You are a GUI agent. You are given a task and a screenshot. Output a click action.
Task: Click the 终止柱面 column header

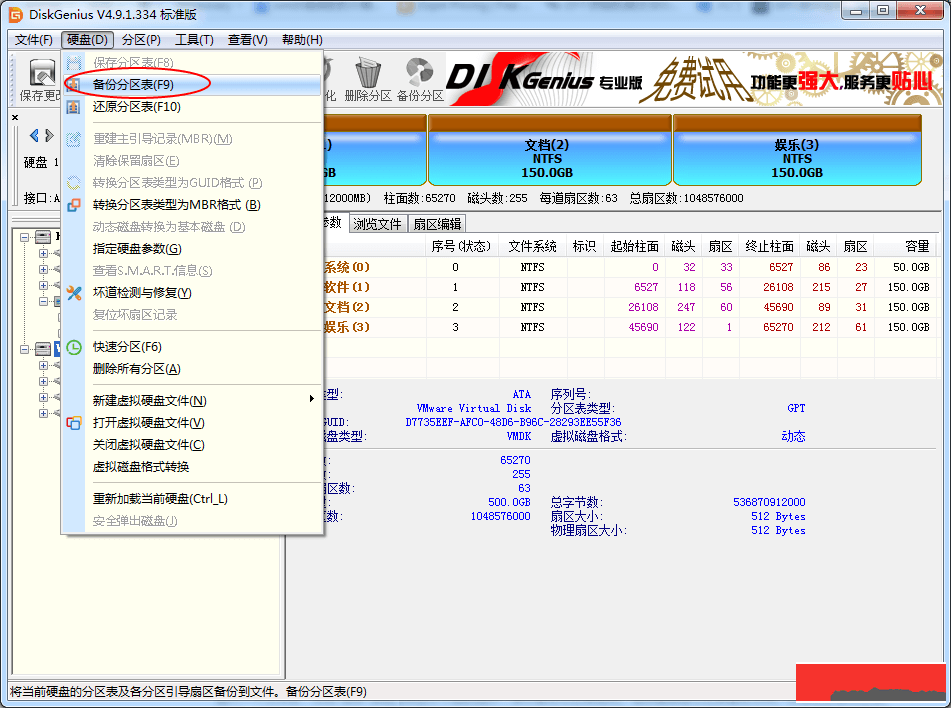[x=769, y=246]
